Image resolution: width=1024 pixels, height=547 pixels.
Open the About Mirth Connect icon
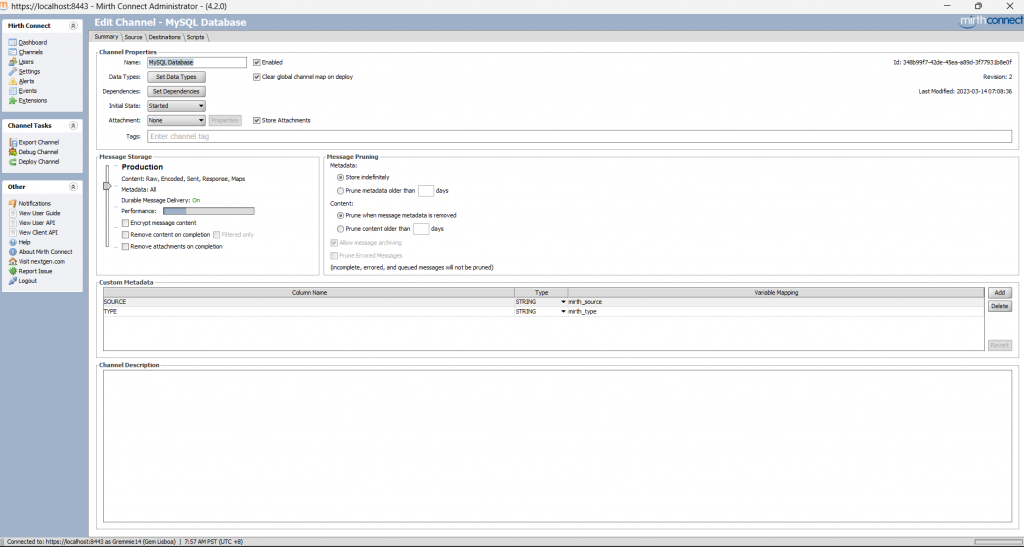pos(12,252)
